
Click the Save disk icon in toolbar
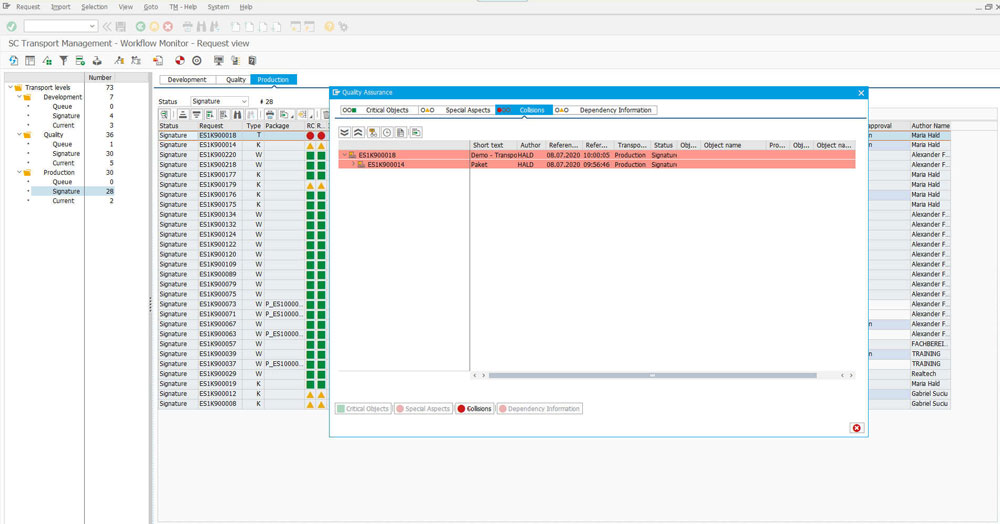pyautogui.click(x=121, y=26)
